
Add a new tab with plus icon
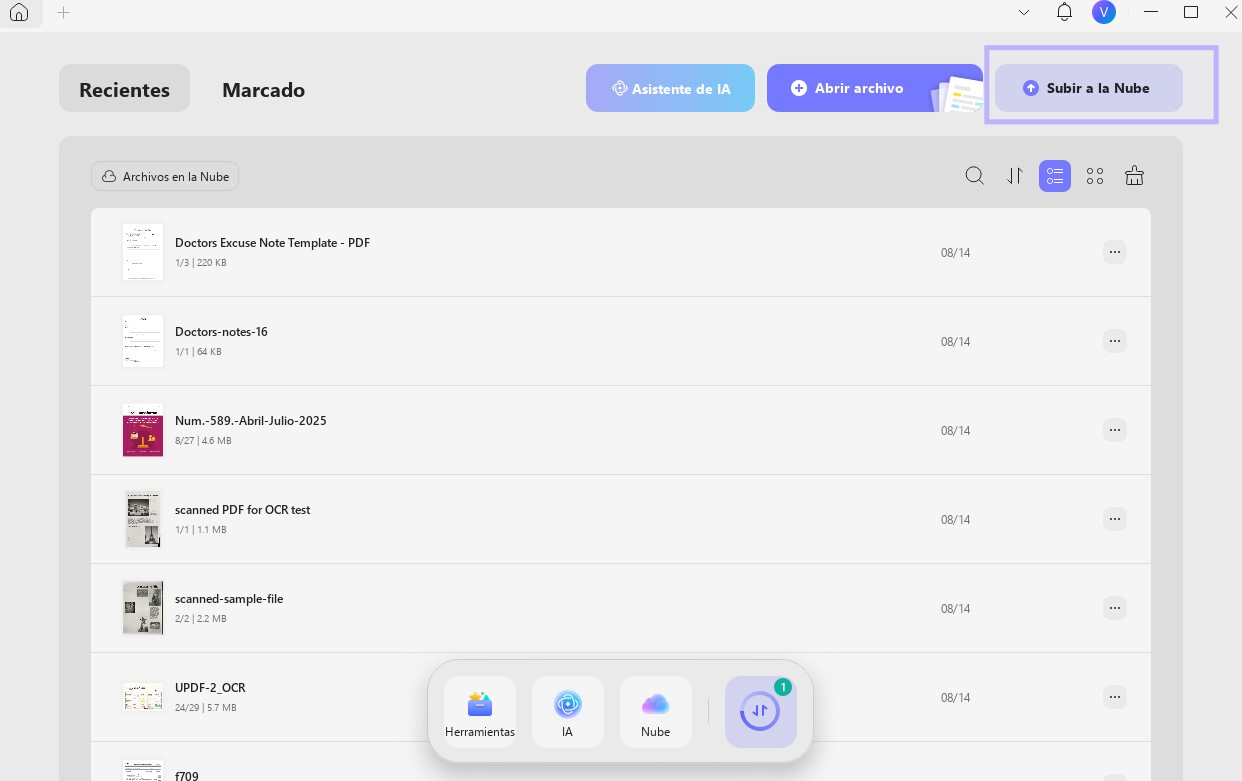(x=64, y=13)
